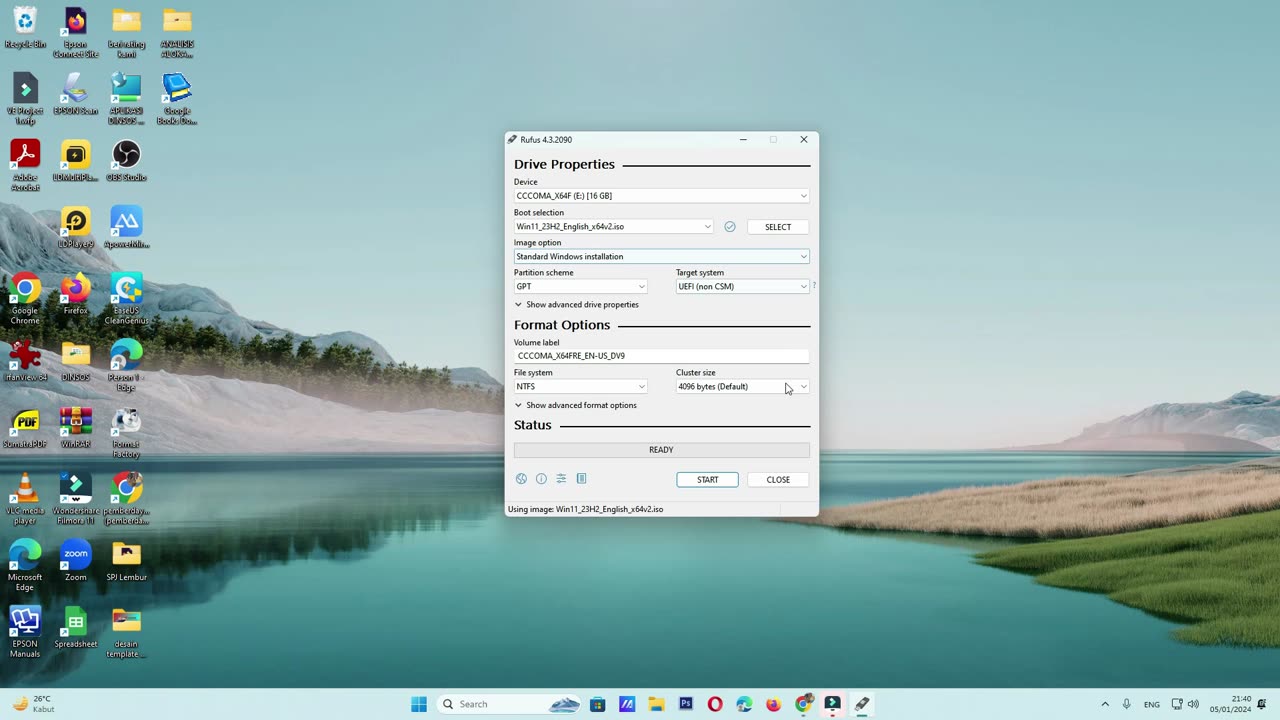Open Rufus settings sliders icon
1280x720 pixels.
(x=561, y=479)
